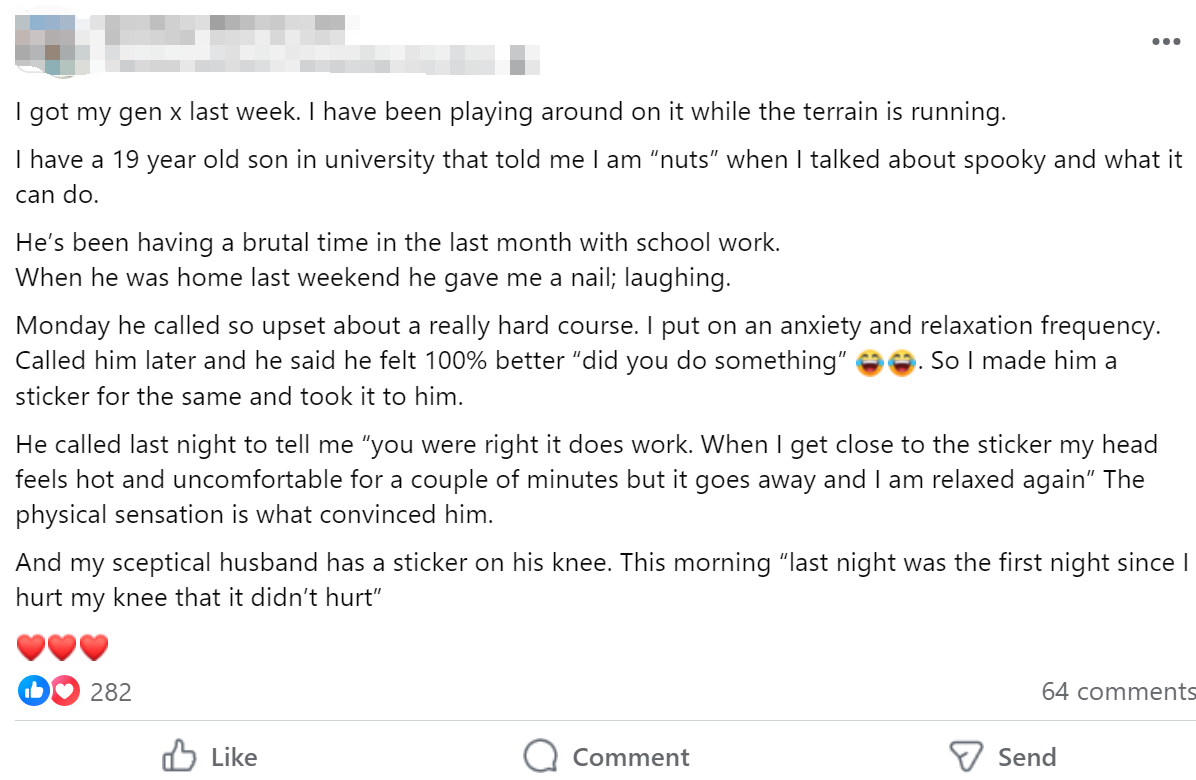Click the speech bubble Comment icon

pos(541,756)
